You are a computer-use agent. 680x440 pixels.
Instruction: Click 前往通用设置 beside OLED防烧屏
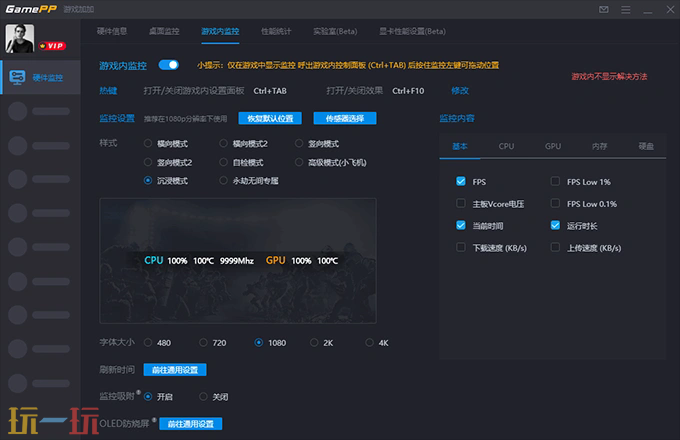tap(190, 424)
